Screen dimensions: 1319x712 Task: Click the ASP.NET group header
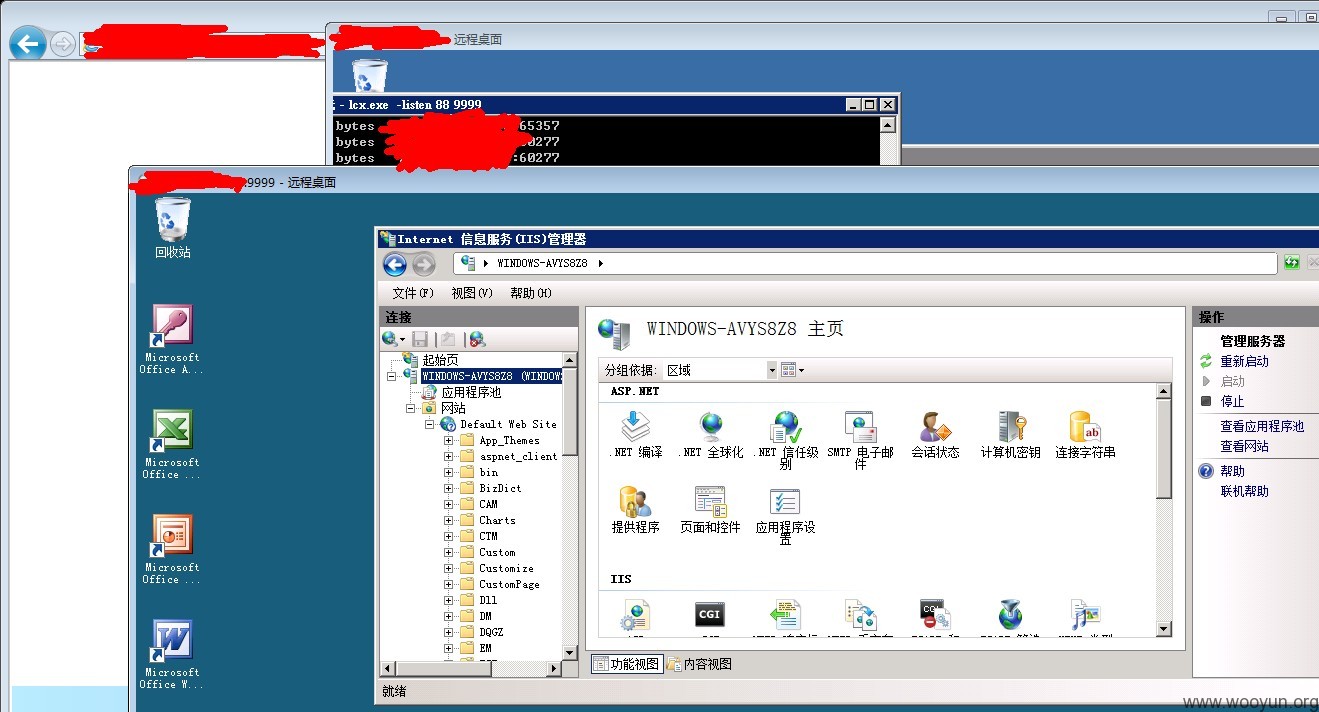coord(635,391)
